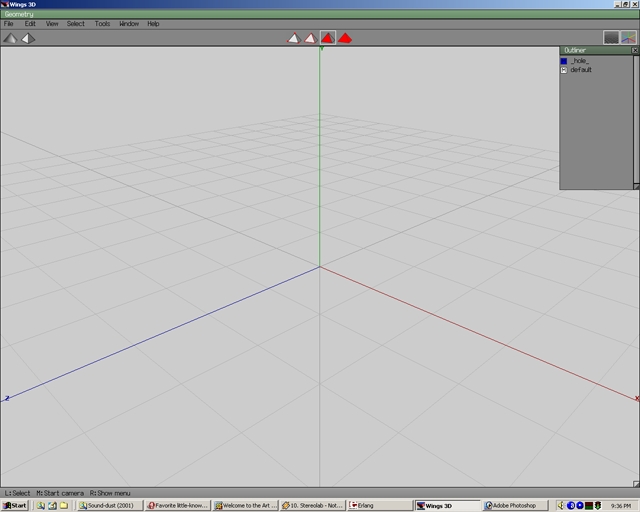Click blue swatch next to _hole_
The height and width of the screenshot is (512, 640).
pyautogui.click(x=564, y=61)
